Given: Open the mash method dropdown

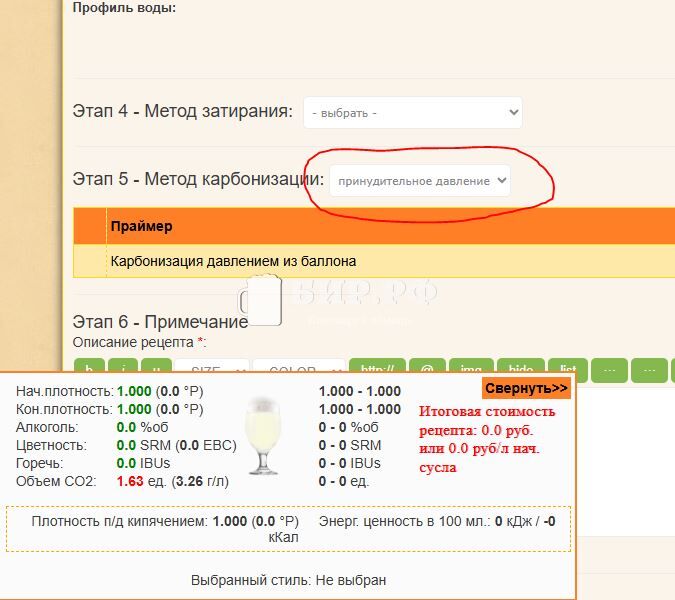Looking at the screenshot, I should (x=412, y=113).
